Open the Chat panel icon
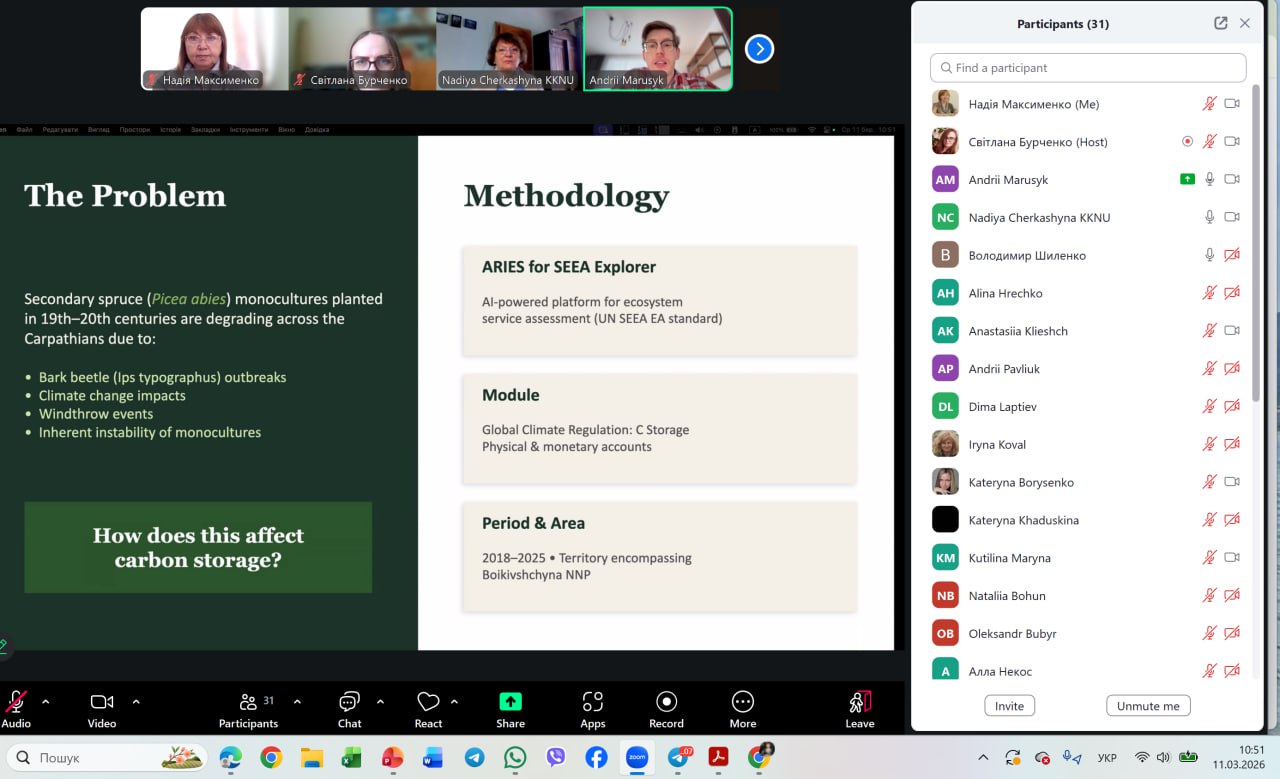The width and height of the screenshot is (1280, 779). [349, 702]
